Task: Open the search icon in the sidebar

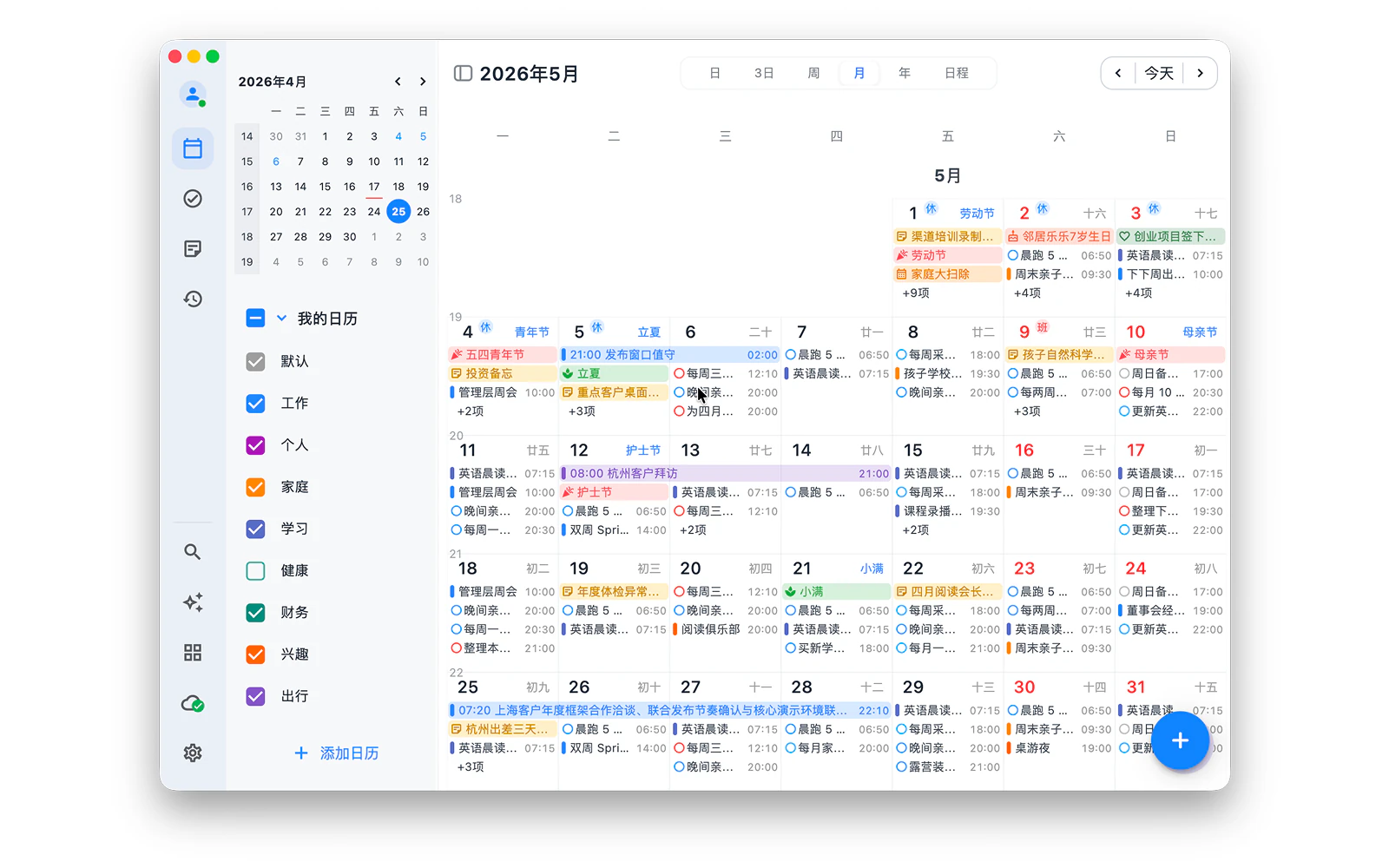Action: click(192, 551)
